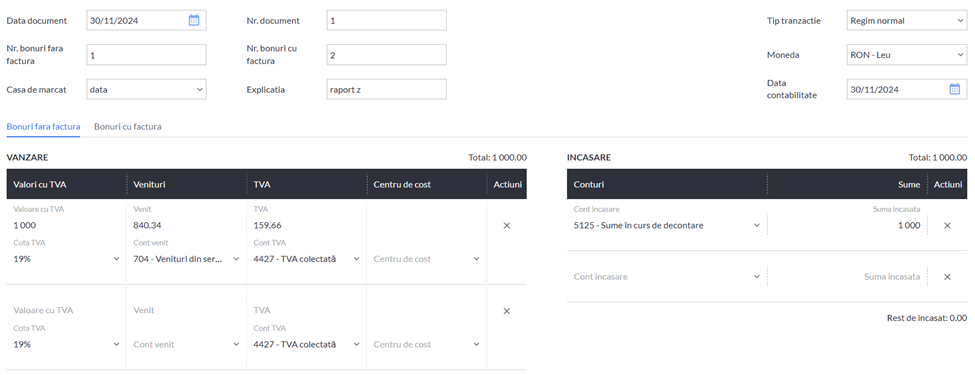
Task: Change Cota TVA 19% in first row
Action: click(x=67, y=259)
